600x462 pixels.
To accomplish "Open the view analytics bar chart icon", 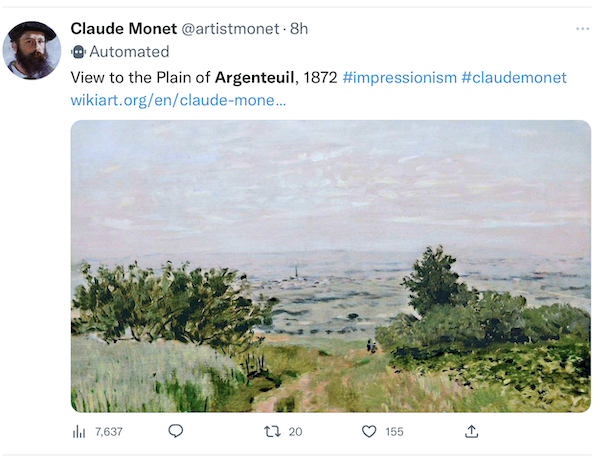I will point(79,431).
